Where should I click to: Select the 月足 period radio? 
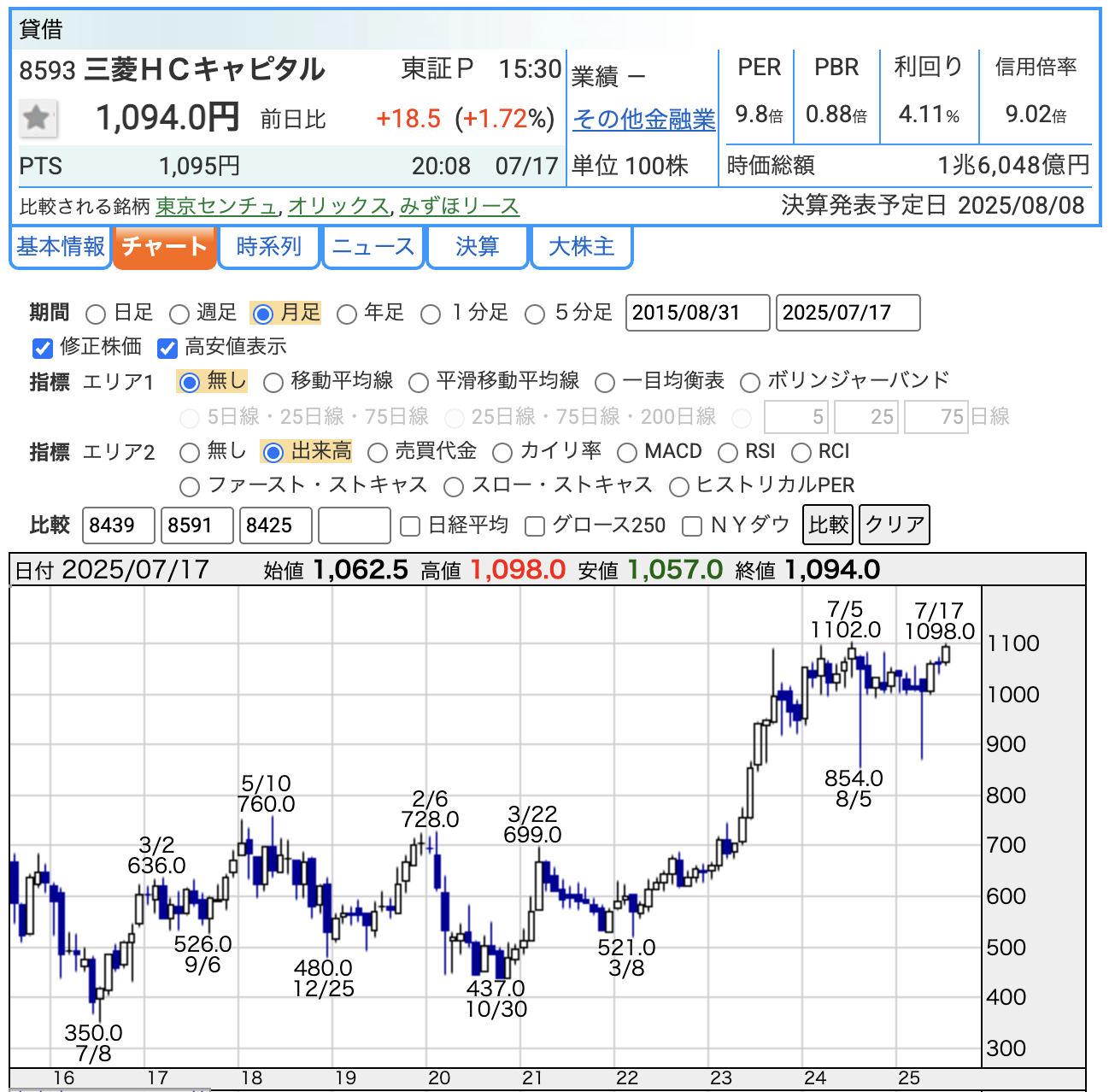coord(263,314)
